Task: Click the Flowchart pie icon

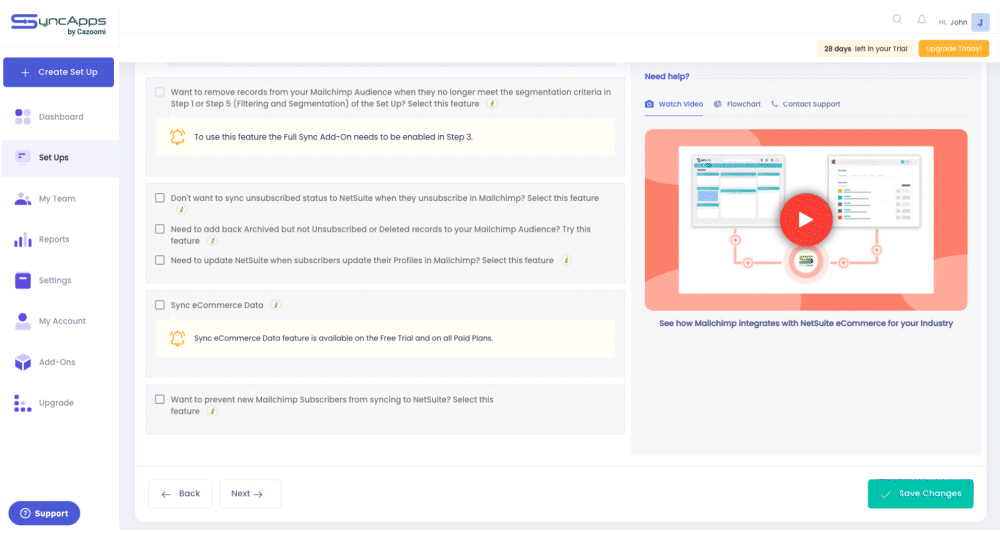Action: click(717, 104)
